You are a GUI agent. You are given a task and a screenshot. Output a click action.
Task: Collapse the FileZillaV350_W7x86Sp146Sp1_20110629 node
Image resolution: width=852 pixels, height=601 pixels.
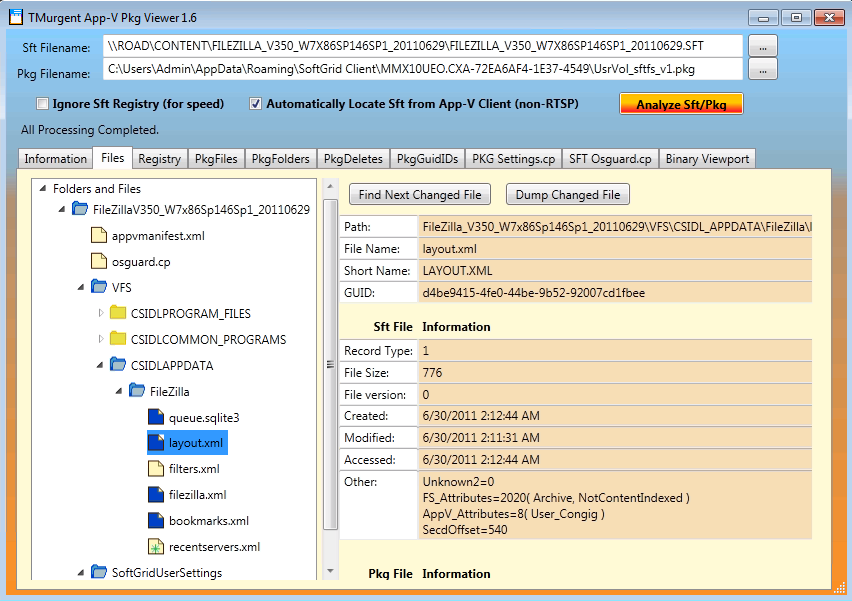pyautogui.click(x=62, y=209)
